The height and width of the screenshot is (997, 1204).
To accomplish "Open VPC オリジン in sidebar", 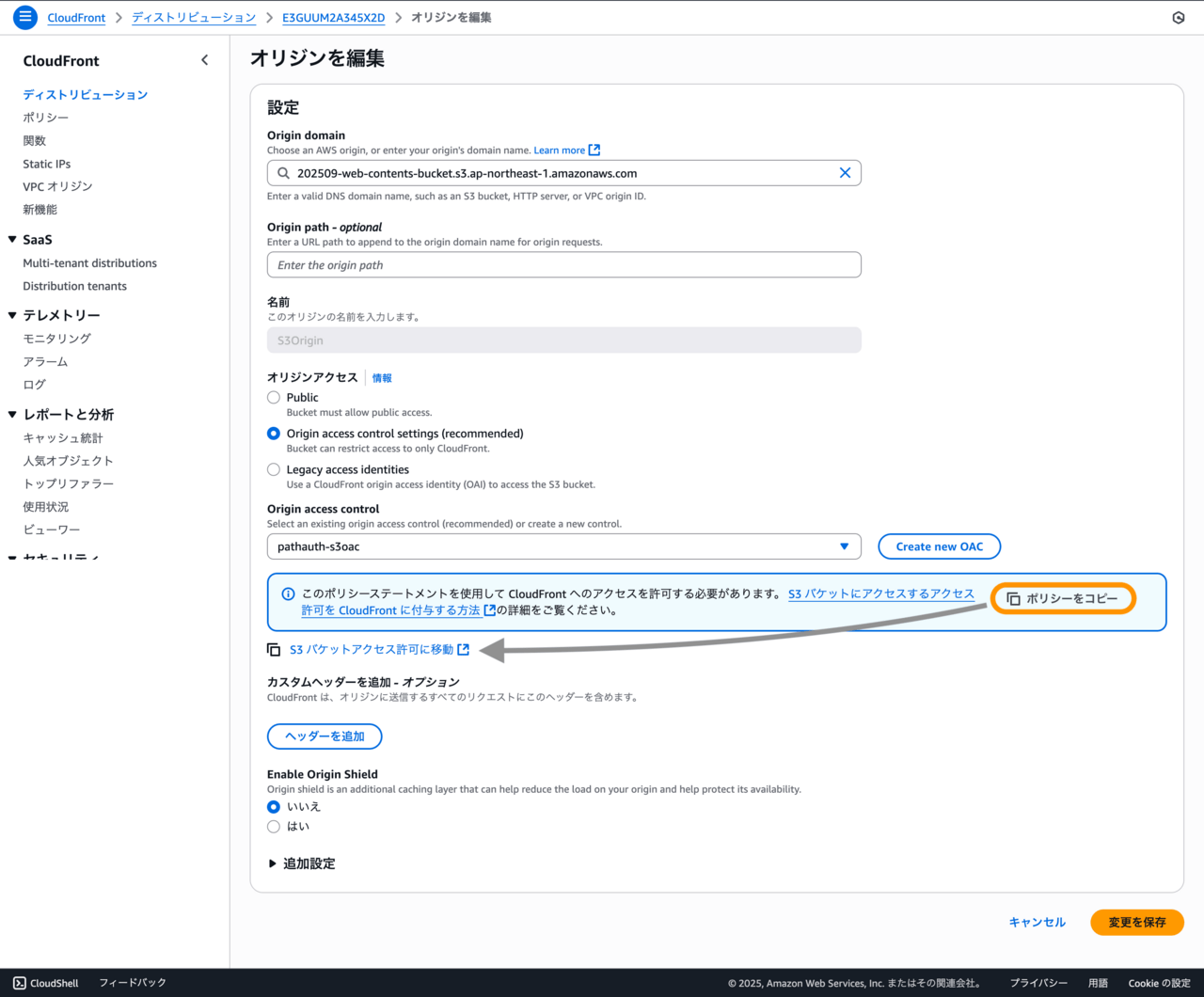I will pos(57,186).
